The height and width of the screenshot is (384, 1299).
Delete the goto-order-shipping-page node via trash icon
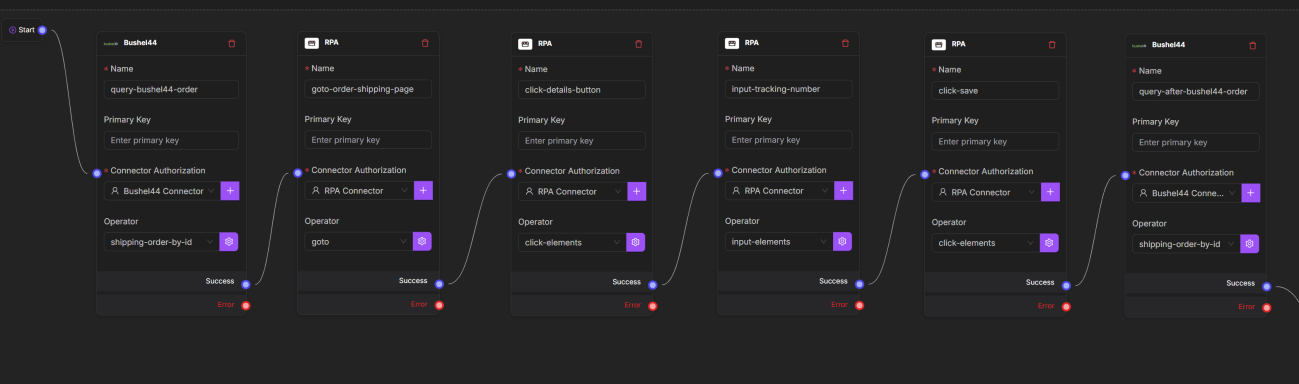point(425,43)
